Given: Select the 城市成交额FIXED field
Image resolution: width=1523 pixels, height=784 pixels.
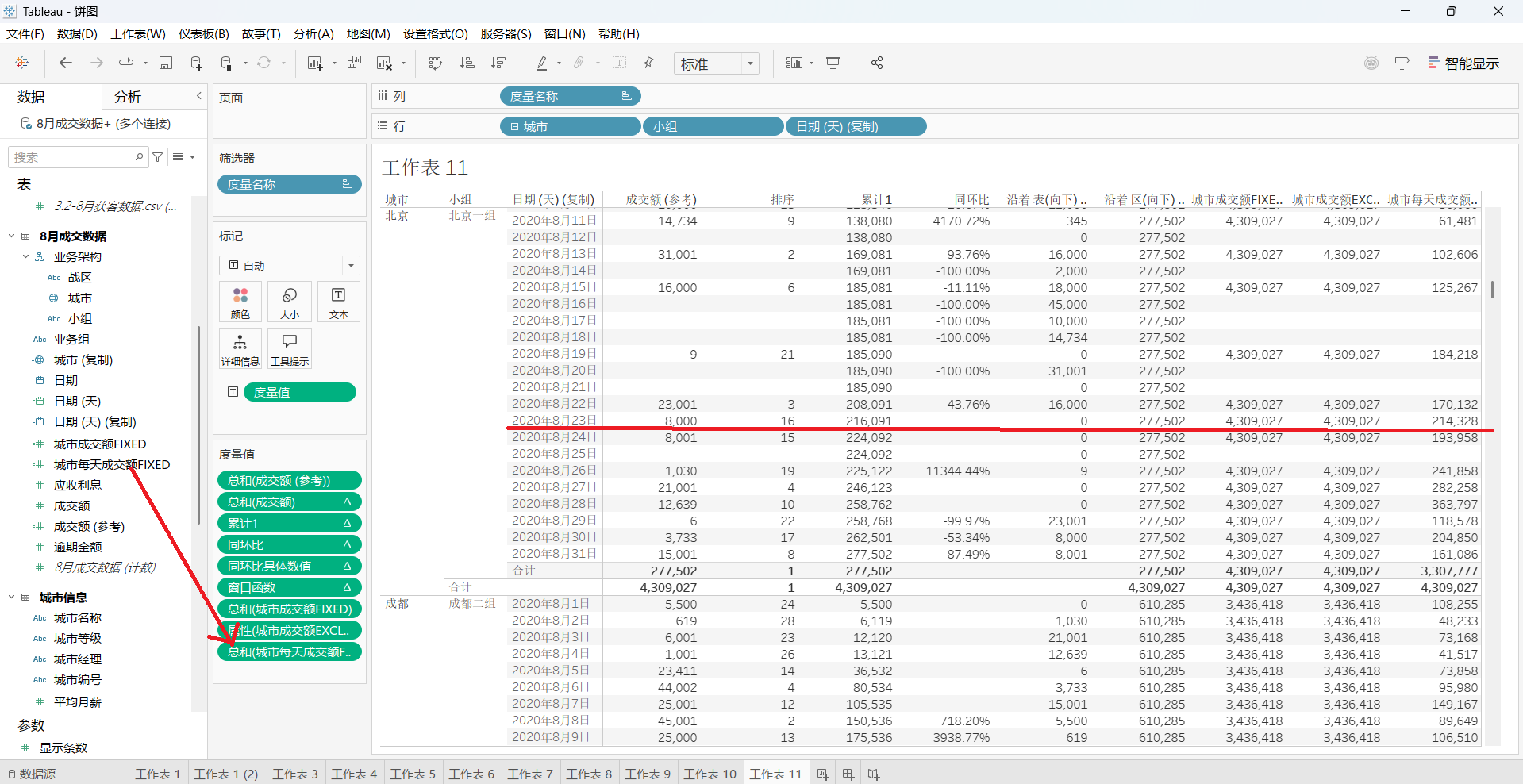Looking at the screenshot, I should coord(100,444).
